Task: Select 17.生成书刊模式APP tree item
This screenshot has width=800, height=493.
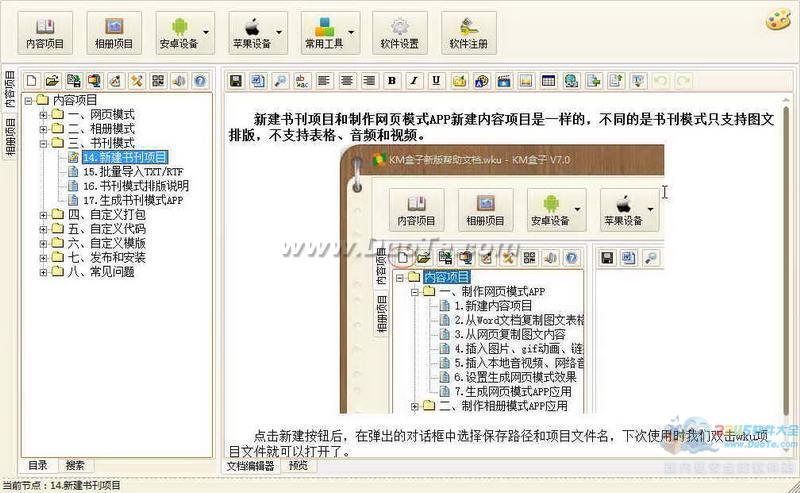Action: 133,200
